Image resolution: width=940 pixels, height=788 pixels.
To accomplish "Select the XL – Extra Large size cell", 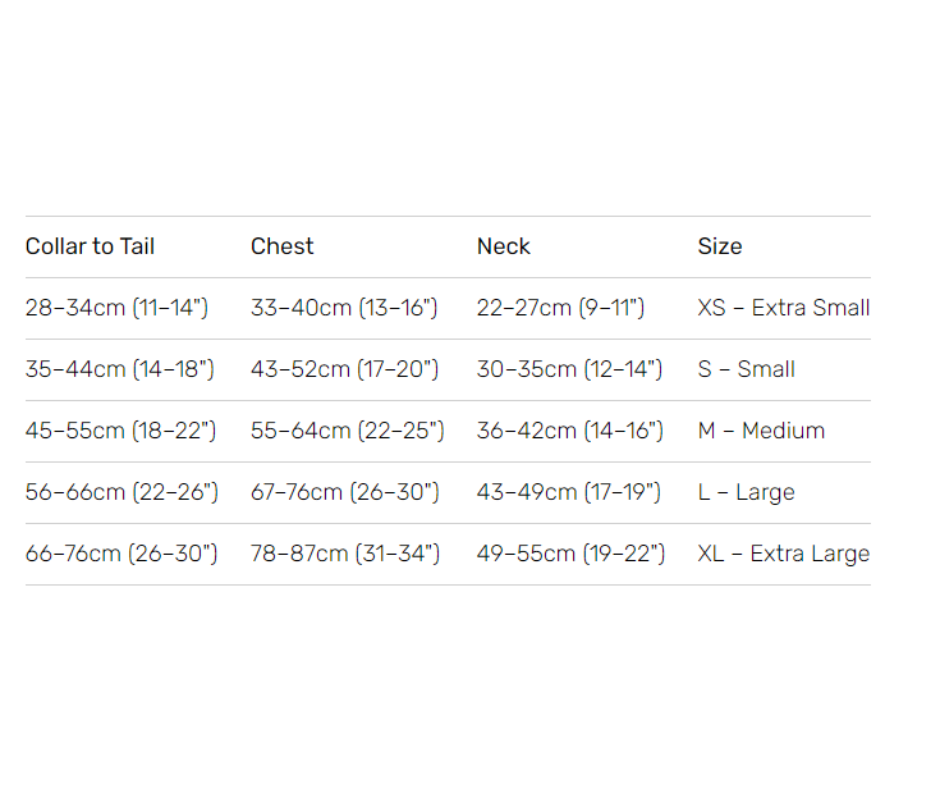I will (x=784, y=554).
